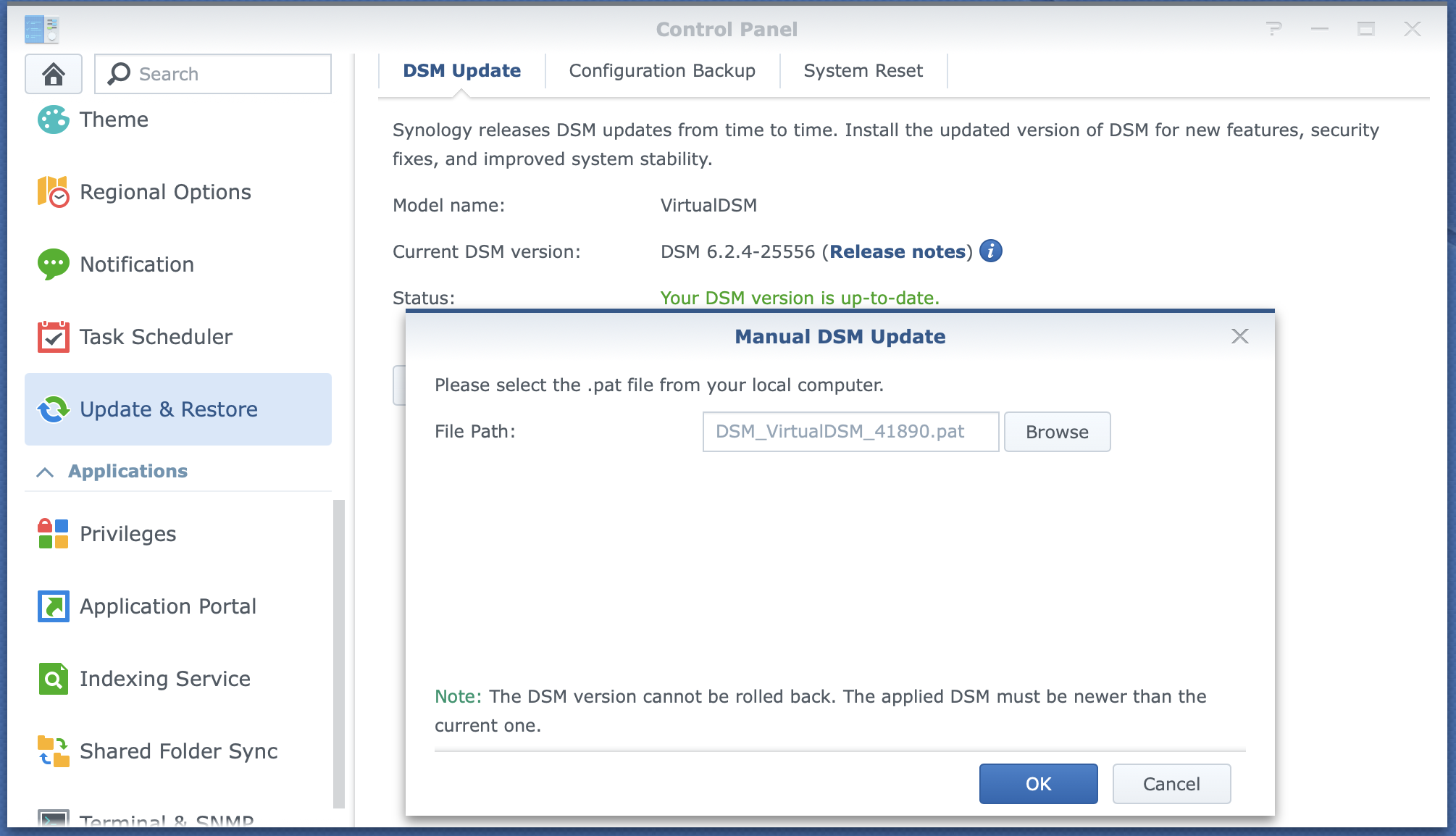Select Shared Folder Sync in the sidebar
The width and height of the screenshot is (1456, 836).
[178, 751]
